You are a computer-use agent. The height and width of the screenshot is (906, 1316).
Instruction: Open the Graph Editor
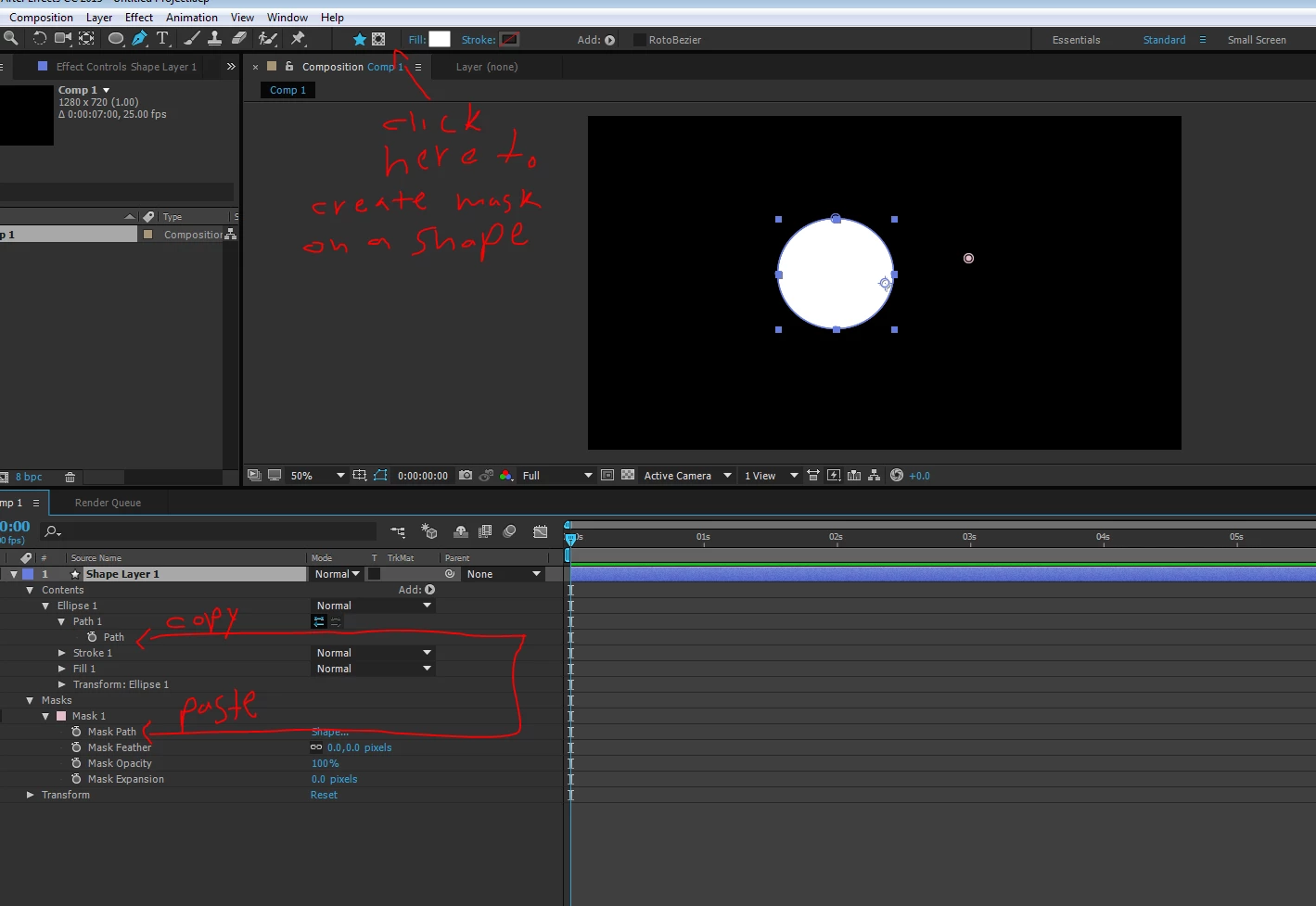[x=541, y=531]
